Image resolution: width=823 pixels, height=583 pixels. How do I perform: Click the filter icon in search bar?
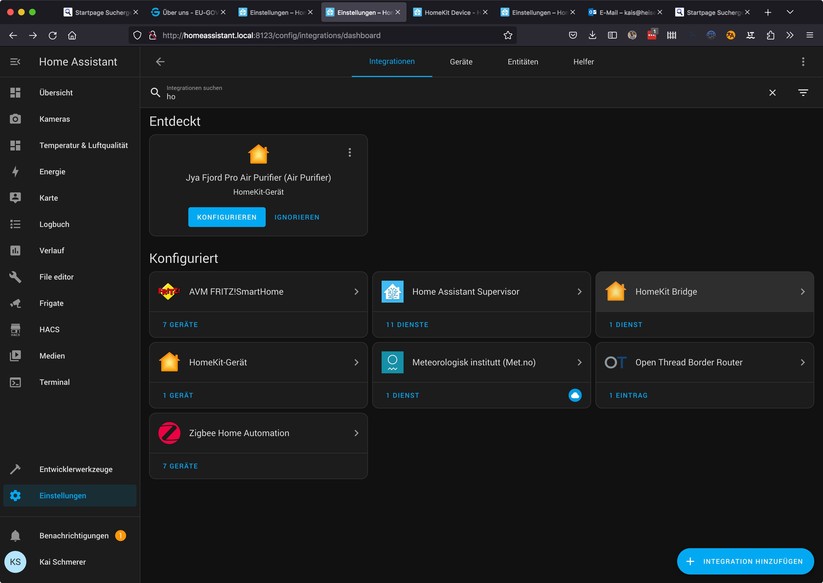pos(802,93)
